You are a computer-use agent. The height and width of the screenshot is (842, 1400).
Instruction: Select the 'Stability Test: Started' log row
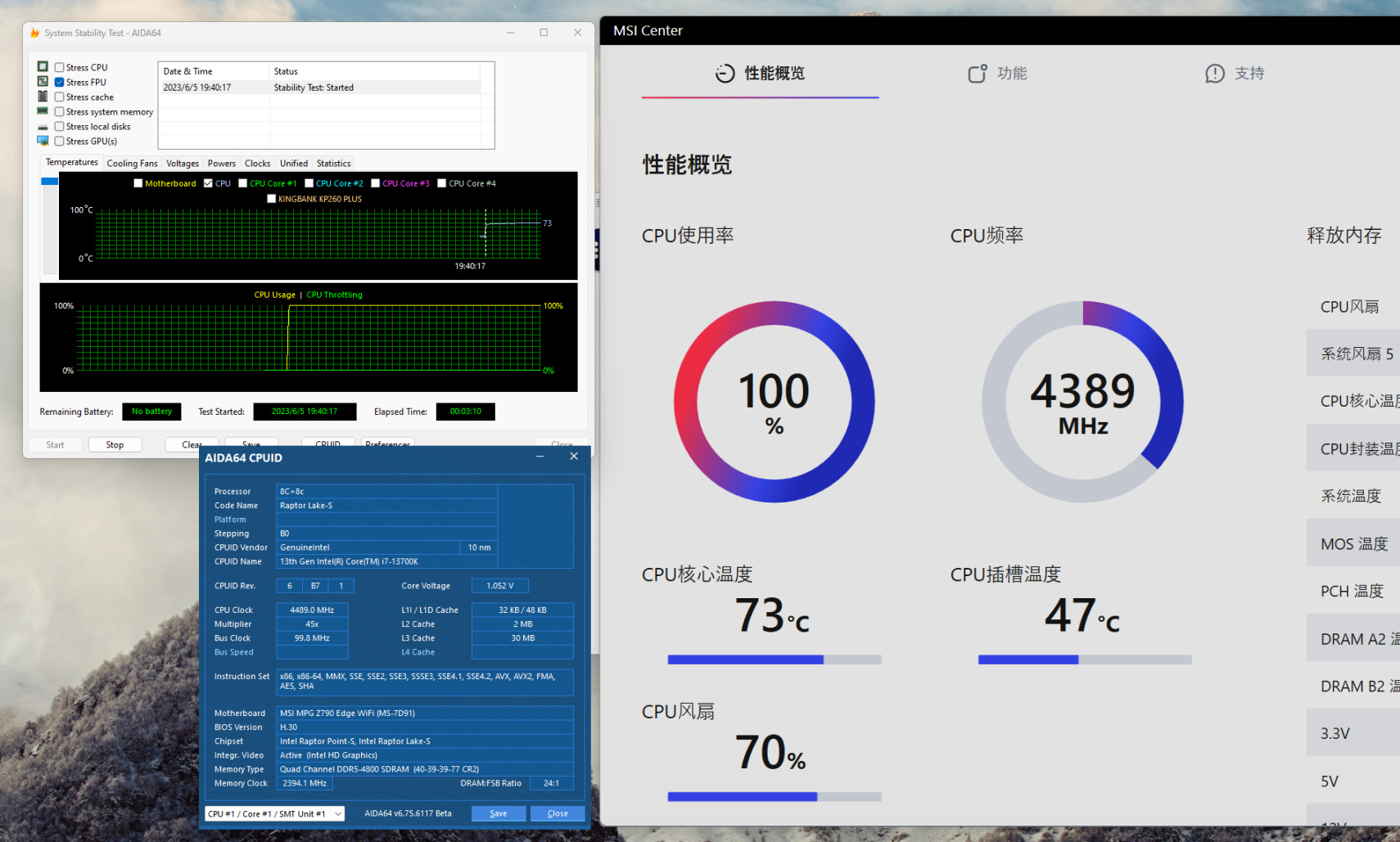pyautogui.click(x=321, y=88)
